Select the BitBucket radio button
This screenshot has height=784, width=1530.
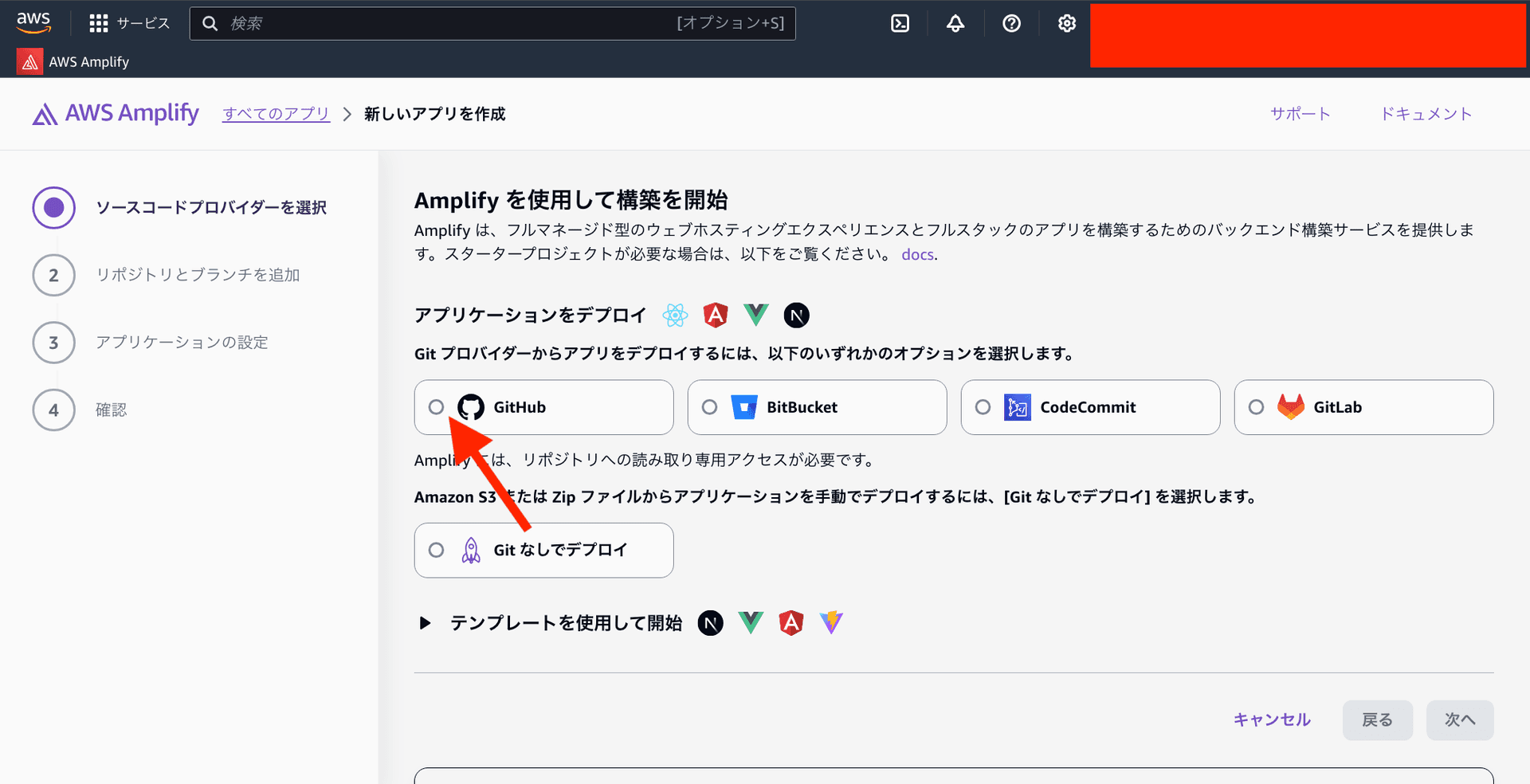pyautogui.click(x=709, y=407)
